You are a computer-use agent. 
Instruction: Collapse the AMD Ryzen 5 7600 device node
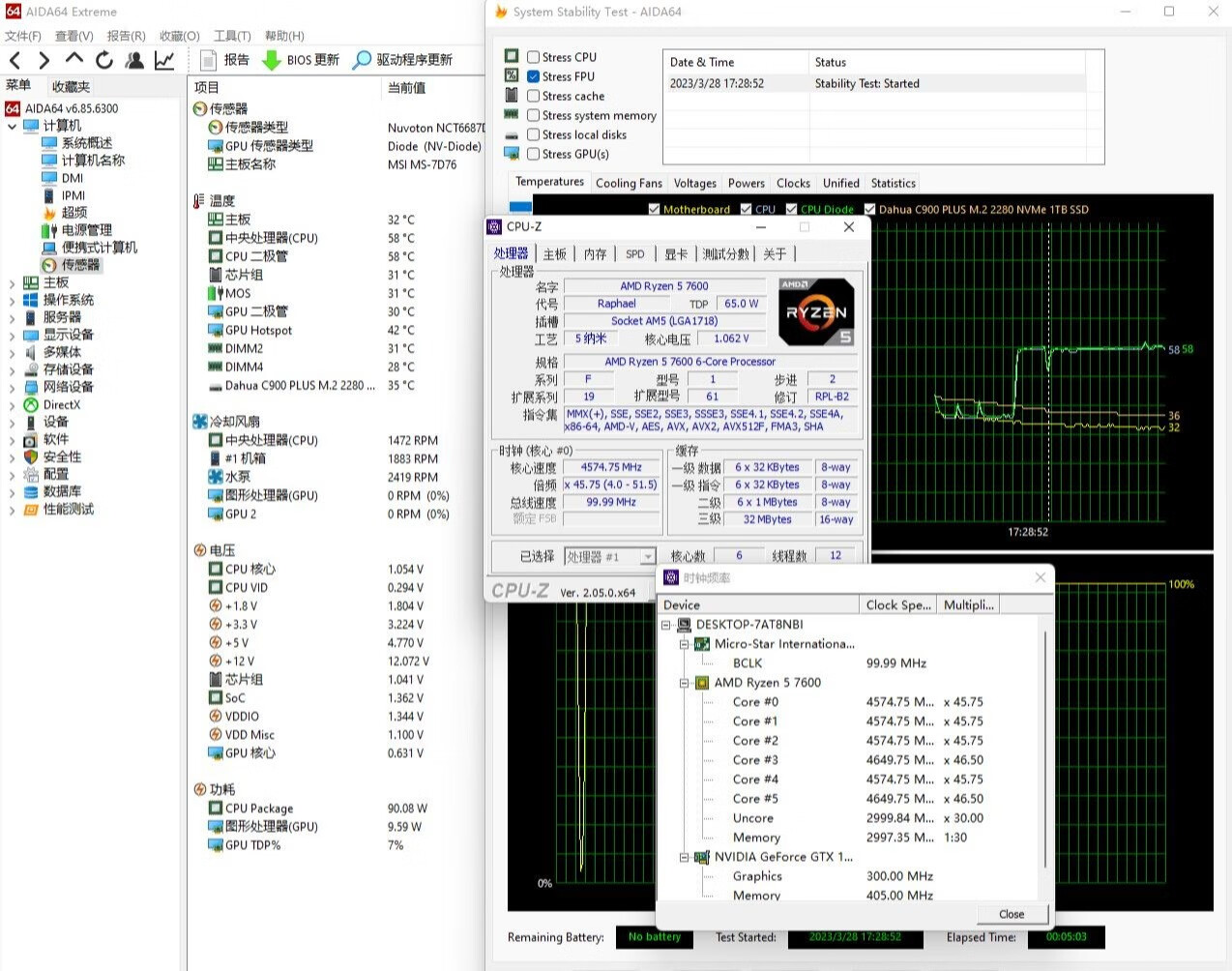pyautogui.click(x=684, y=683)
